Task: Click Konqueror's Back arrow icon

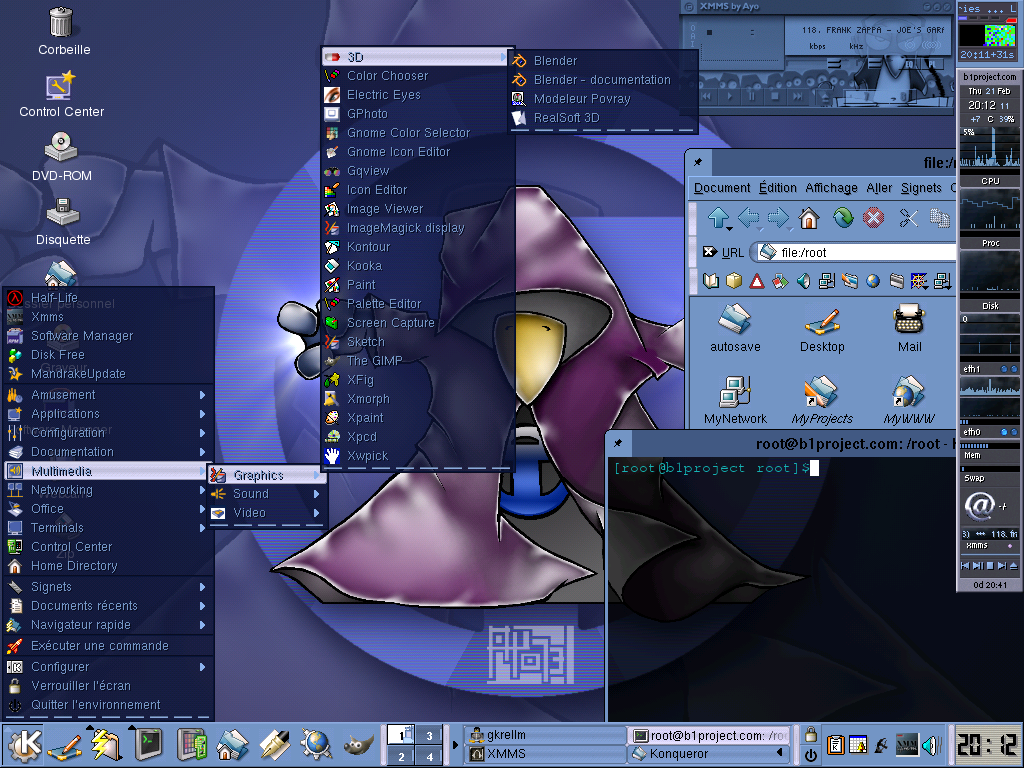Action: (x=749, y=218)
